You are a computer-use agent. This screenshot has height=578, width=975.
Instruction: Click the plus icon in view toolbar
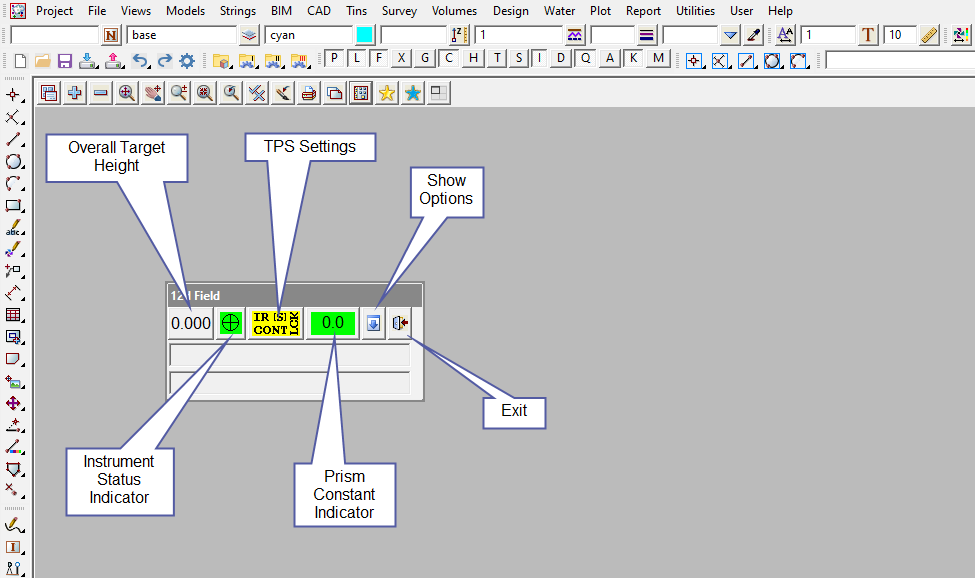tap(75, 93)
